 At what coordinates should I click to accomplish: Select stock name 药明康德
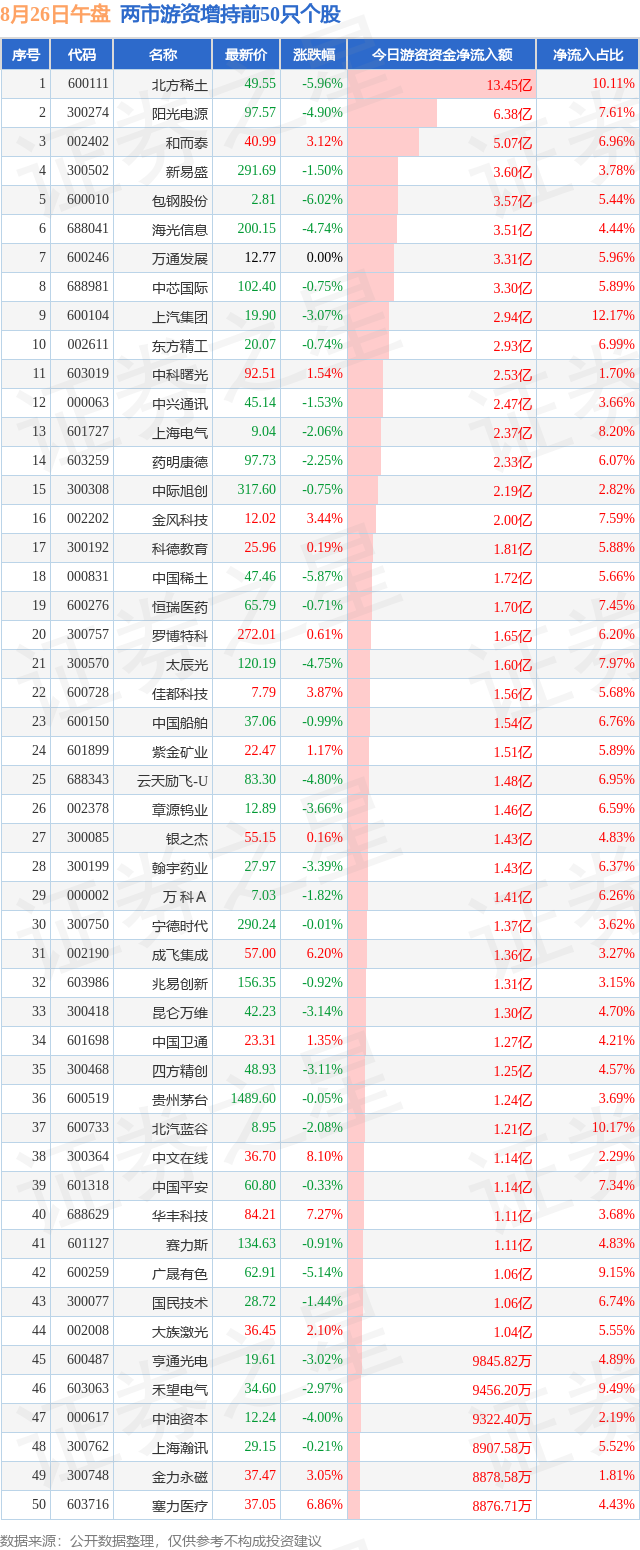click(180, 461)
